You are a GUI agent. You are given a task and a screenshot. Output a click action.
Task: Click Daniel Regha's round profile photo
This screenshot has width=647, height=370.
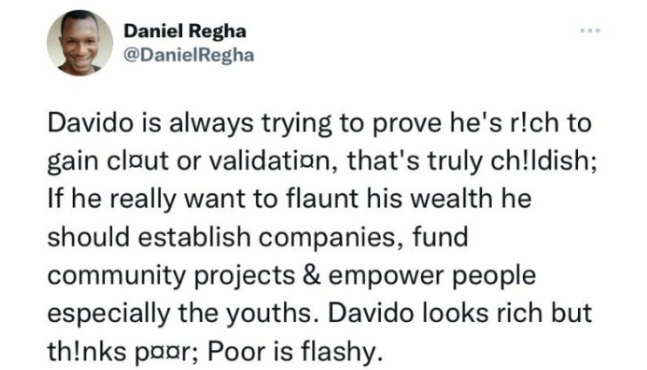tap(80, 42)
